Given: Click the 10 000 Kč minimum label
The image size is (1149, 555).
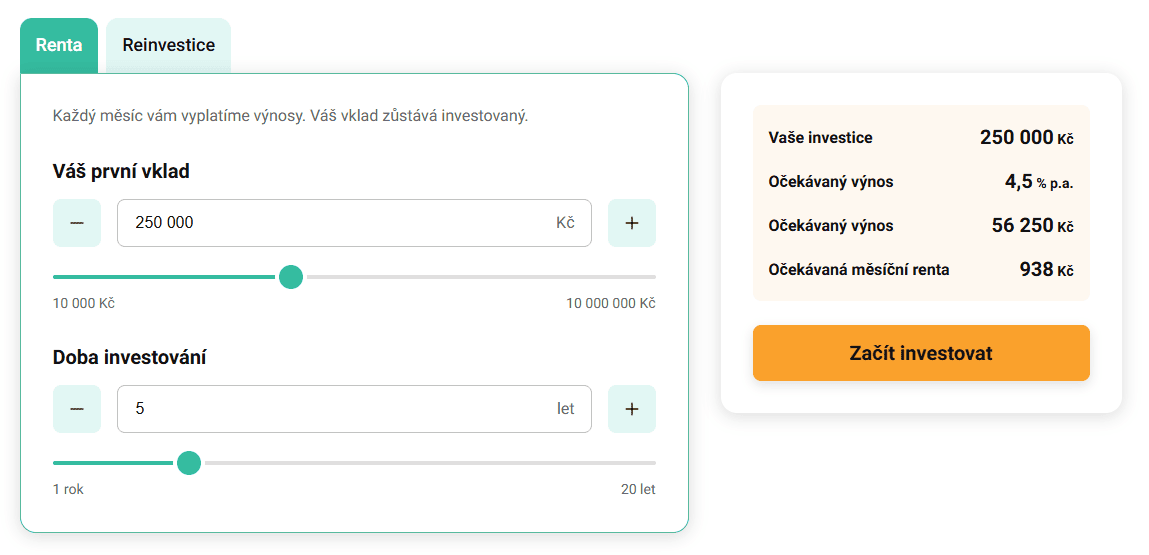Looking at the screenshot, I should (84, 303).
